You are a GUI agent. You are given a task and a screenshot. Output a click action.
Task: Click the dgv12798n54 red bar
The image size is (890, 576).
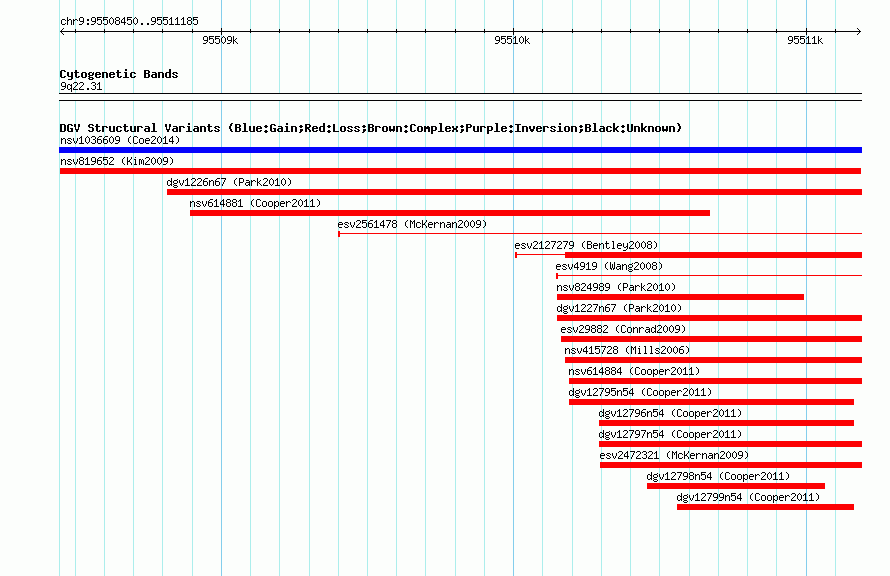click(736, 486)
